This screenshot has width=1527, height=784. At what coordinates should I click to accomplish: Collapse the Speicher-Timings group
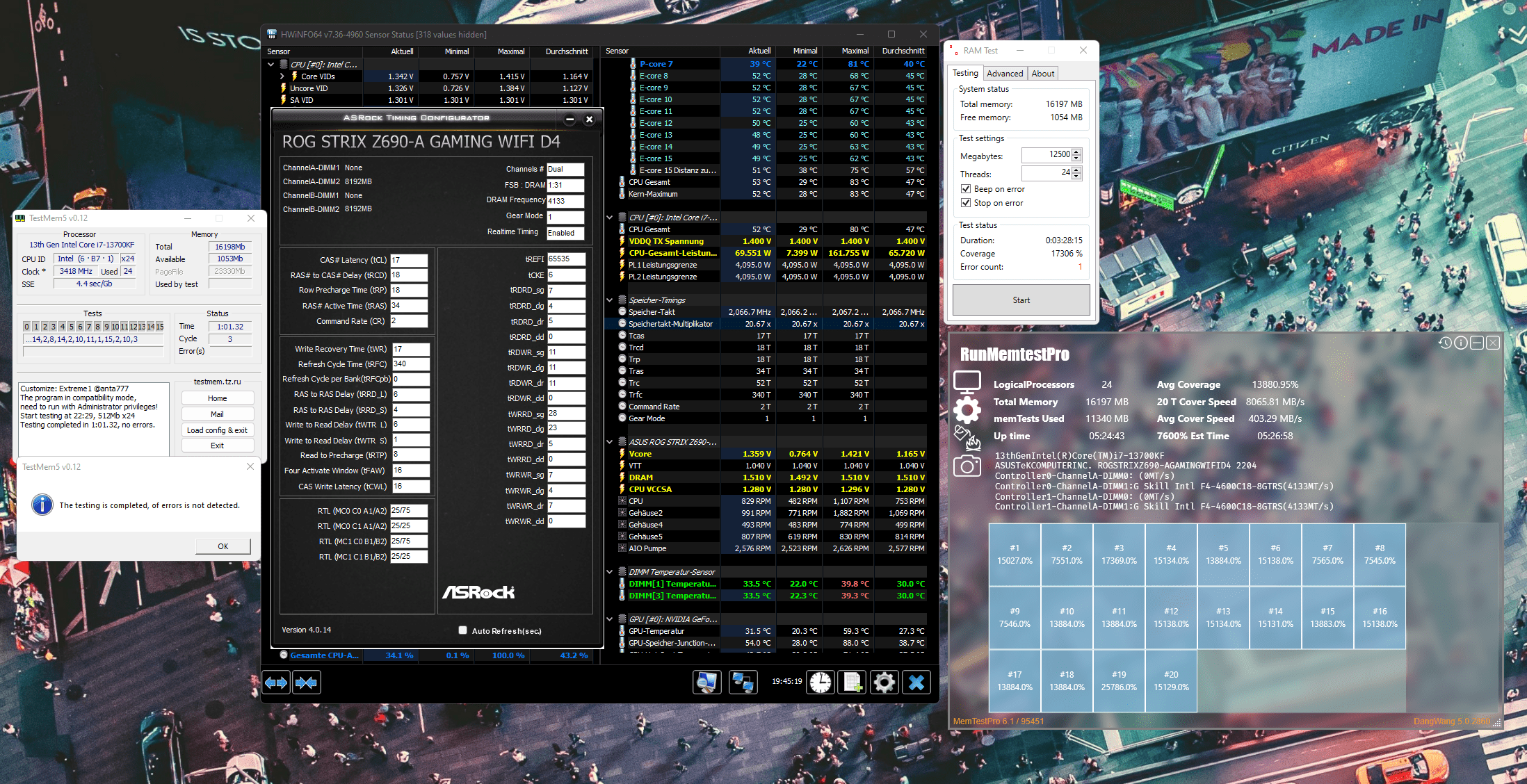[x=610, y=300]
